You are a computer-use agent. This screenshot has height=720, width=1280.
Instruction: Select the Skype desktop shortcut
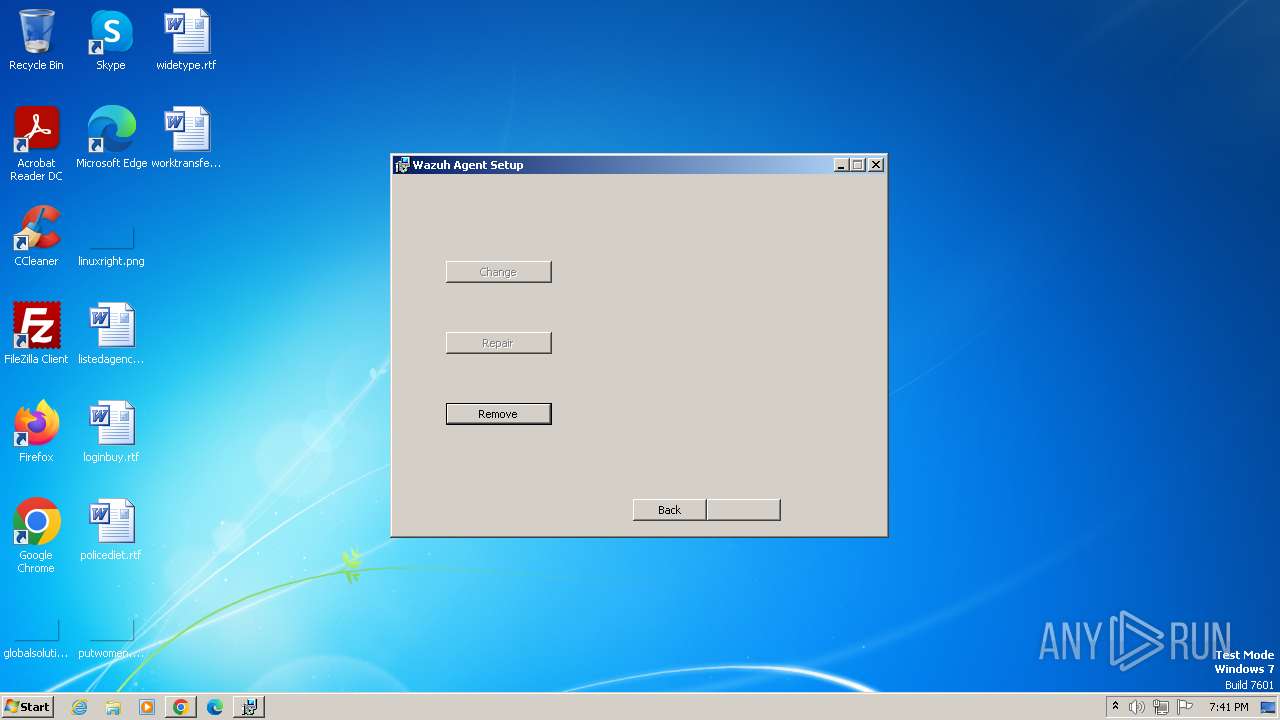point(111,40)
